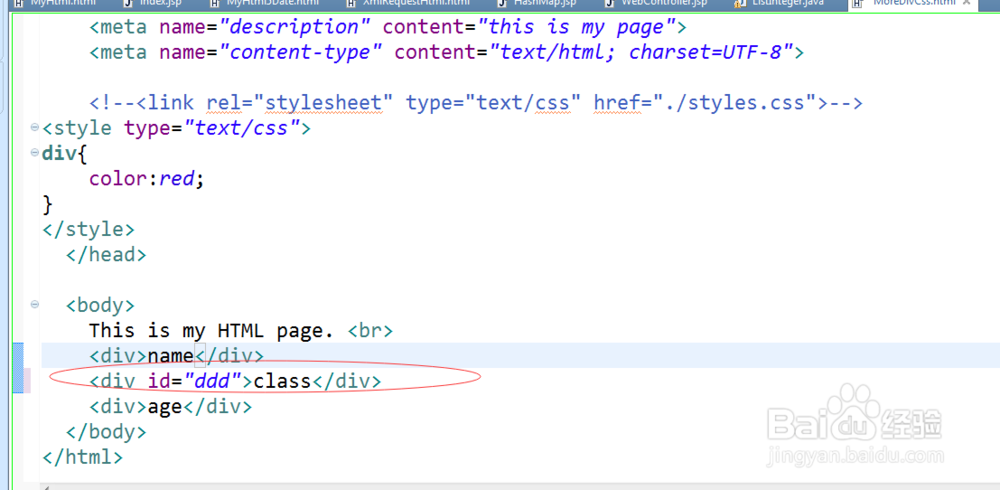Collapse the style tag fold marker

click(34, 128)
